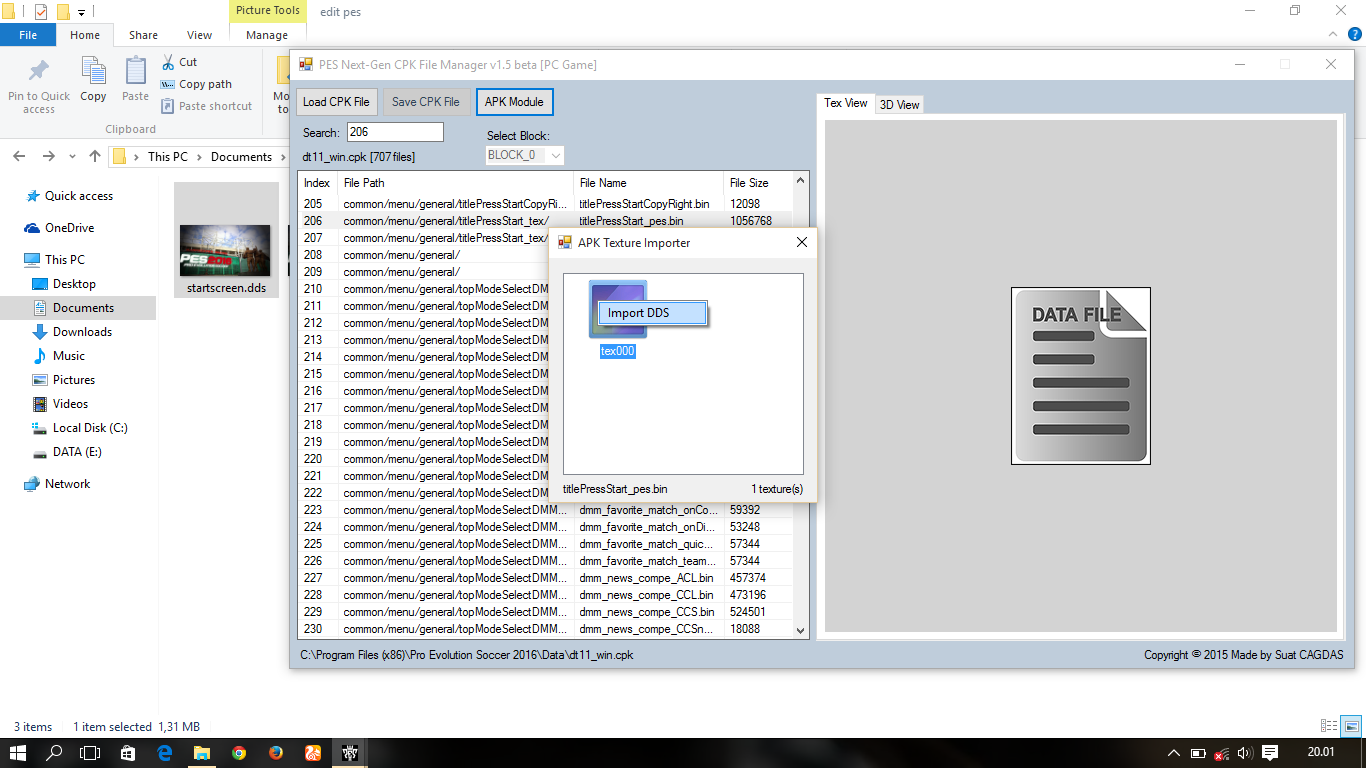The width and height of the screenshot is (1366, 768).
Task: Click the Copy icon in ribbon
Action: 93,72
